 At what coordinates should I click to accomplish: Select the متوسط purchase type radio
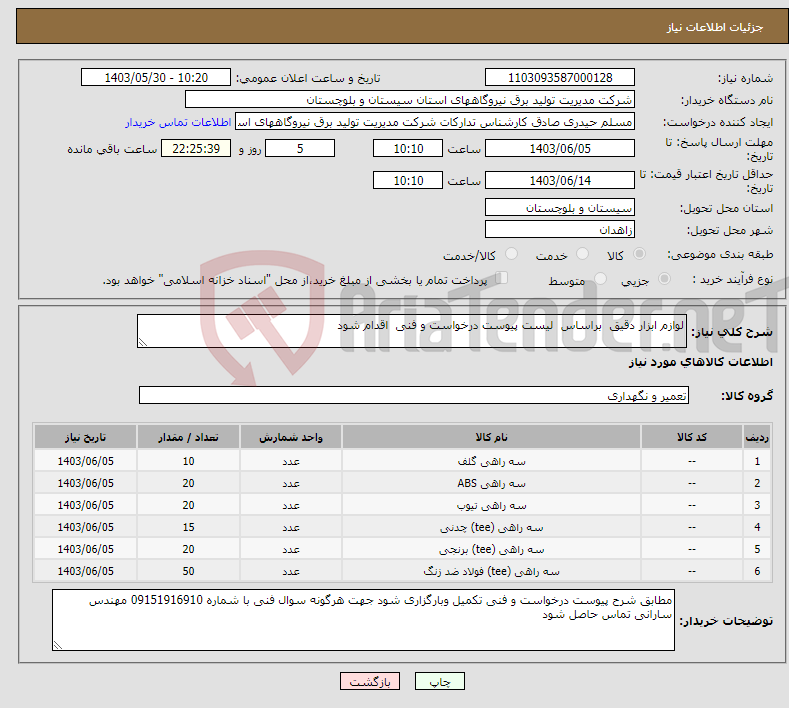point(600,279)
